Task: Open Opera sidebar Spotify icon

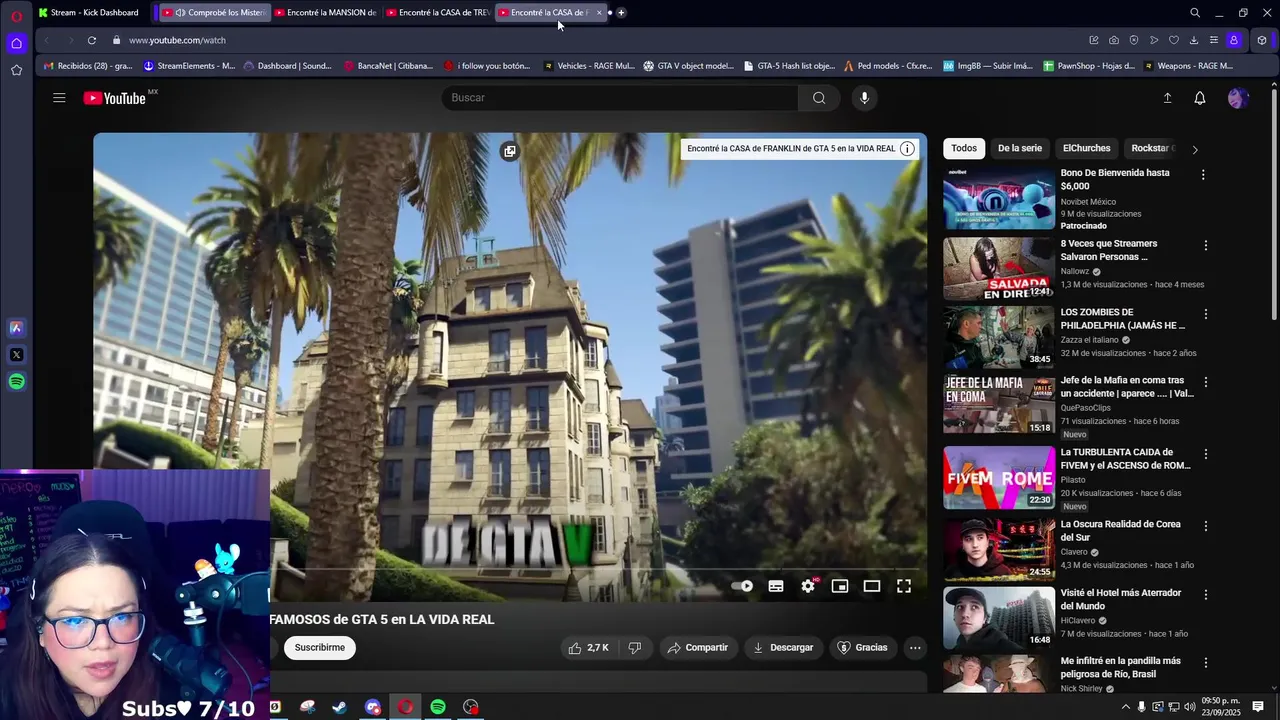Action: 16,382
